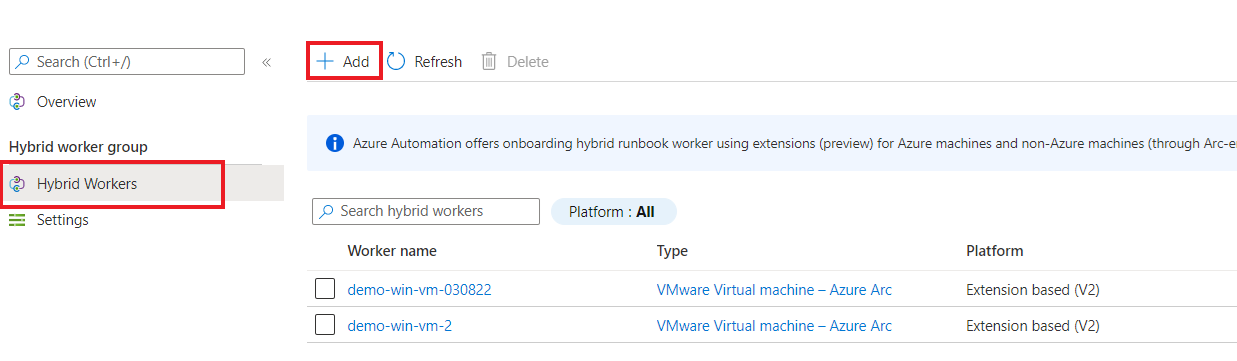Sort by Worker name column header

[392, 251]
